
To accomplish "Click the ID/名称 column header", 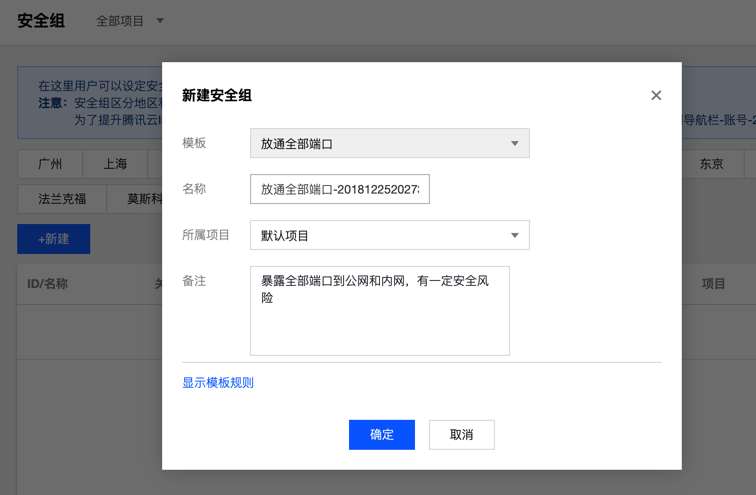I will [x=47, y=284].
